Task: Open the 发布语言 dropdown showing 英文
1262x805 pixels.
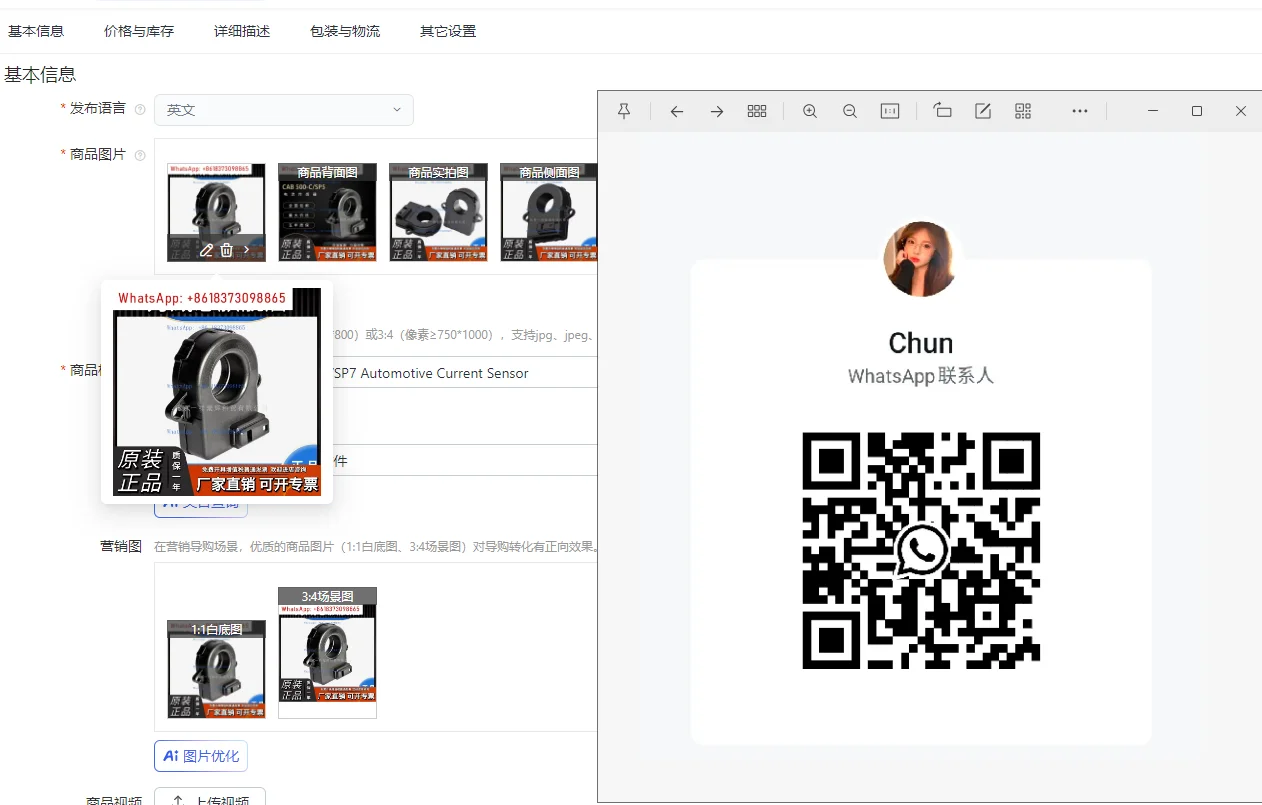Action: (x=284, y=110)
